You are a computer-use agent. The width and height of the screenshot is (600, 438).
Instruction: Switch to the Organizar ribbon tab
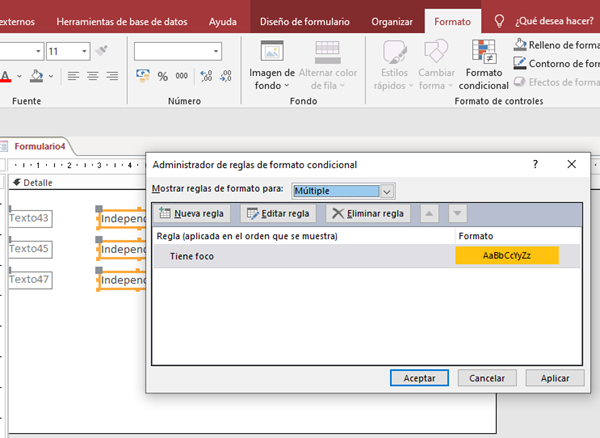click(391, 20)
